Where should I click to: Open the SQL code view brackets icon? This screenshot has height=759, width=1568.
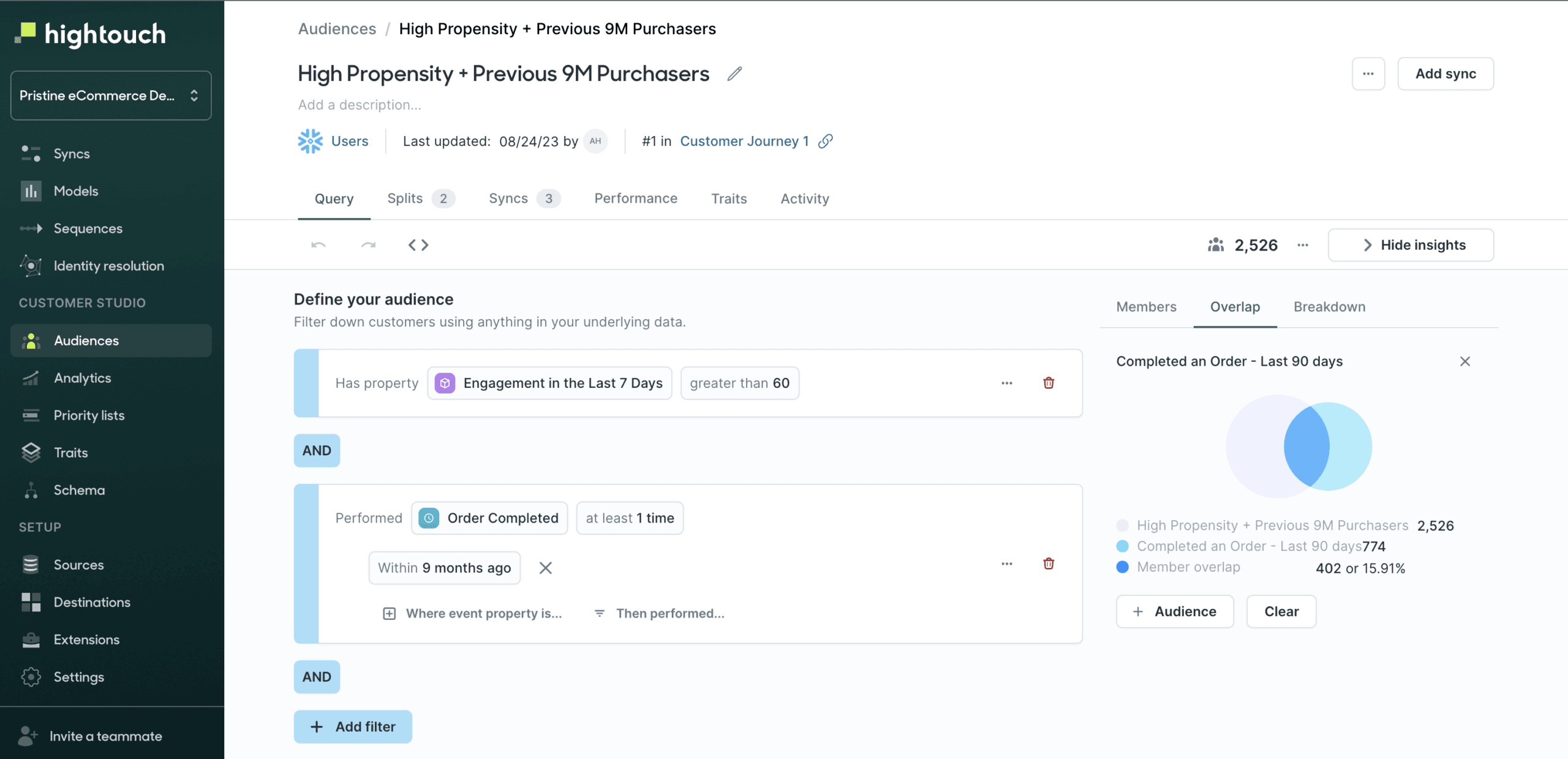click(418, 245)
